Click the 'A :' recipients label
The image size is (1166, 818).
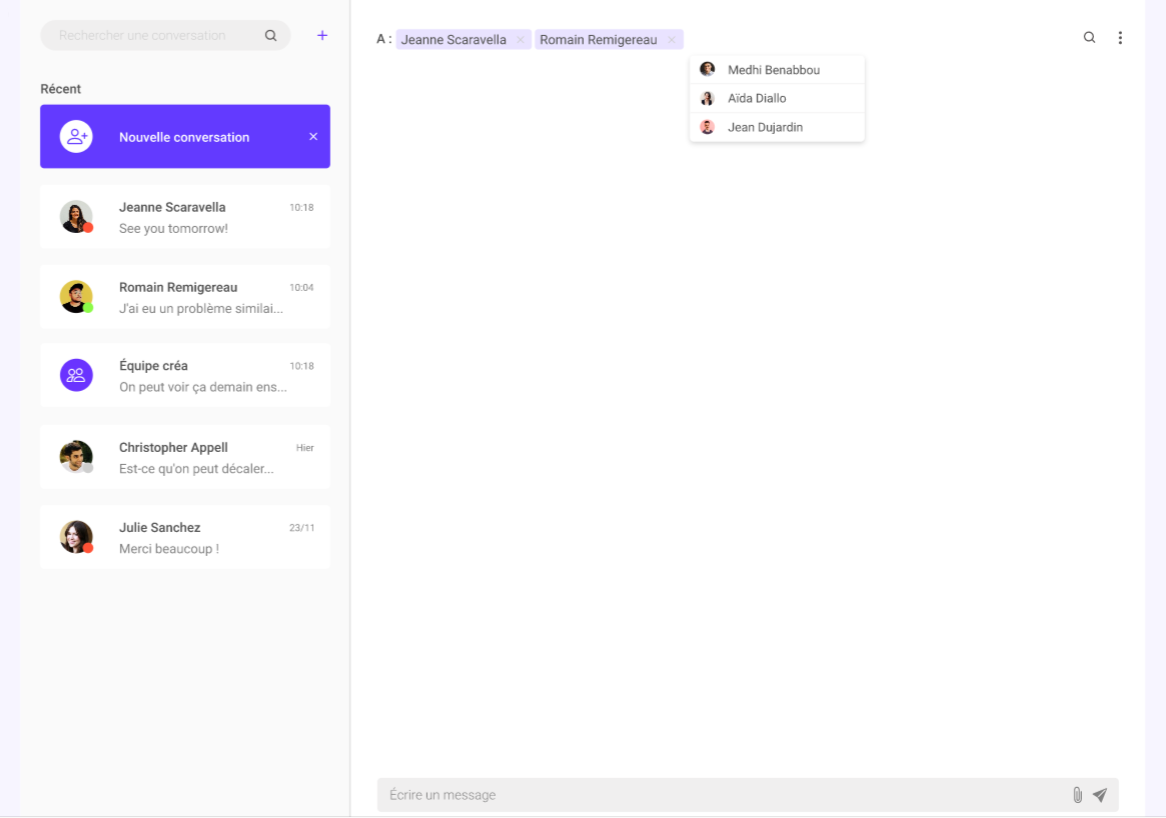click(x=384, y=39)
